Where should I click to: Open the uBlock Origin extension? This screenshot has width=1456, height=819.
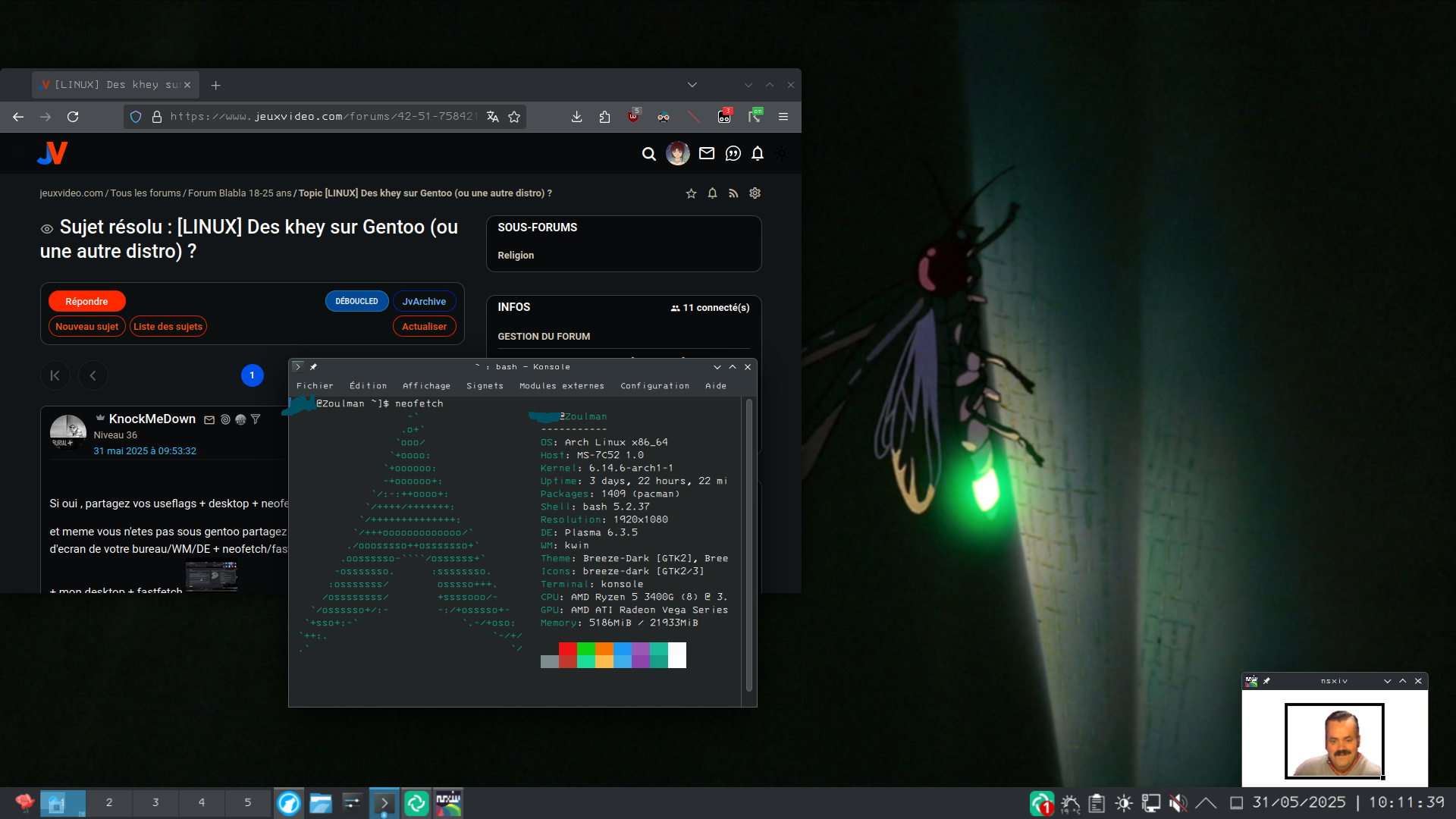tap(634, 116)
